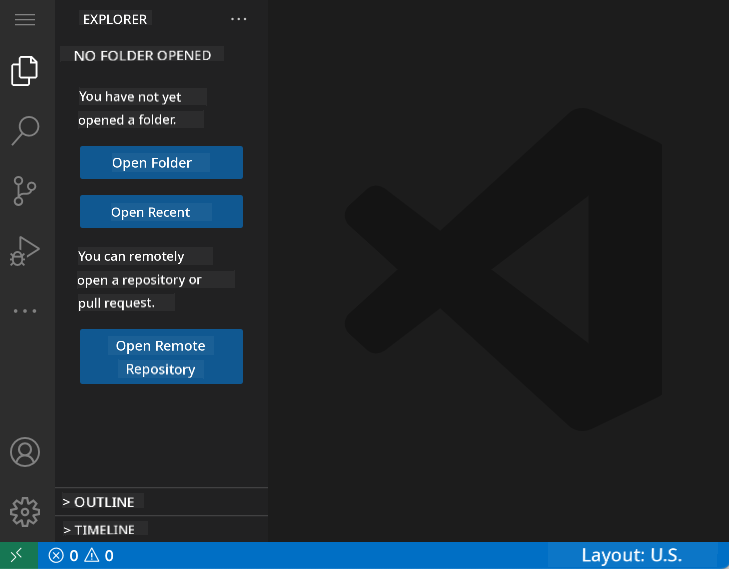The image size is (729, 569).
Task: Show additional views via activity bar ellipsis
Action: (25, 311)
